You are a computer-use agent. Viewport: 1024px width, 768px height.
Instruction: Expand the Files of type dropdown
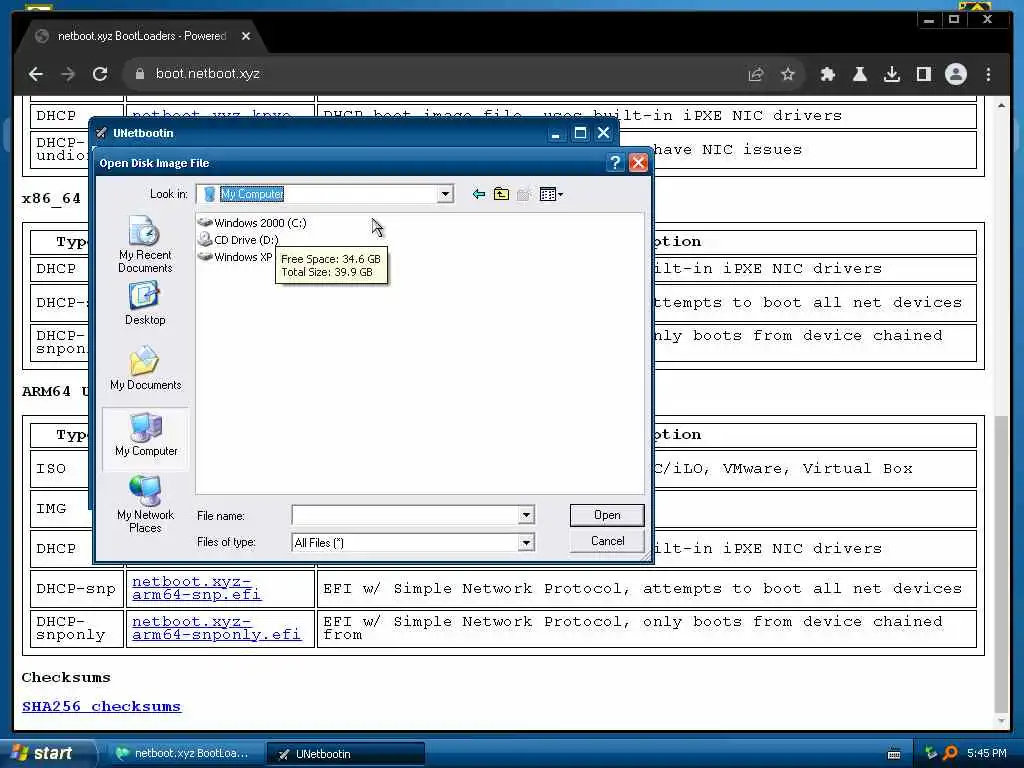coord(526,543)
